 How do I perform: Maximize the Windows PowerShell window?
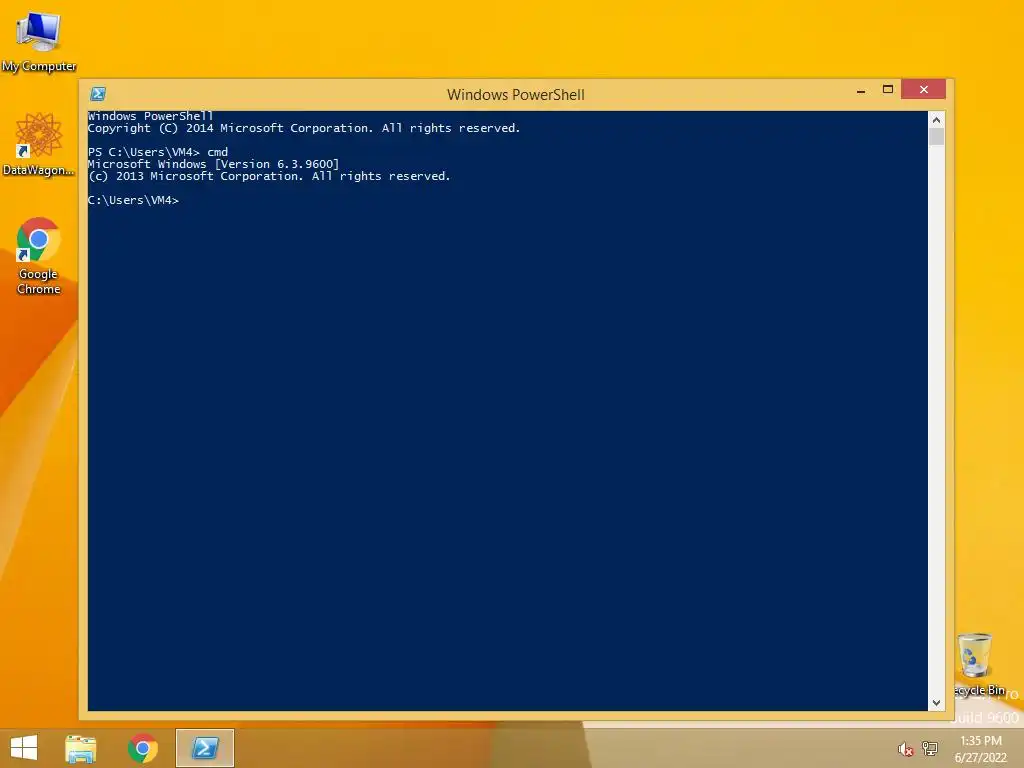888,89
